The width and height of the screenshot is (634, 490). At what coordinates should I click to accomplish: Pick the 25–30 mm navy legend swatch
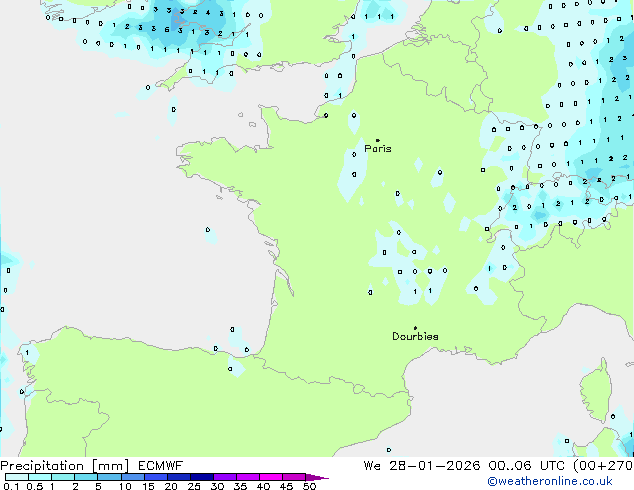201,477
